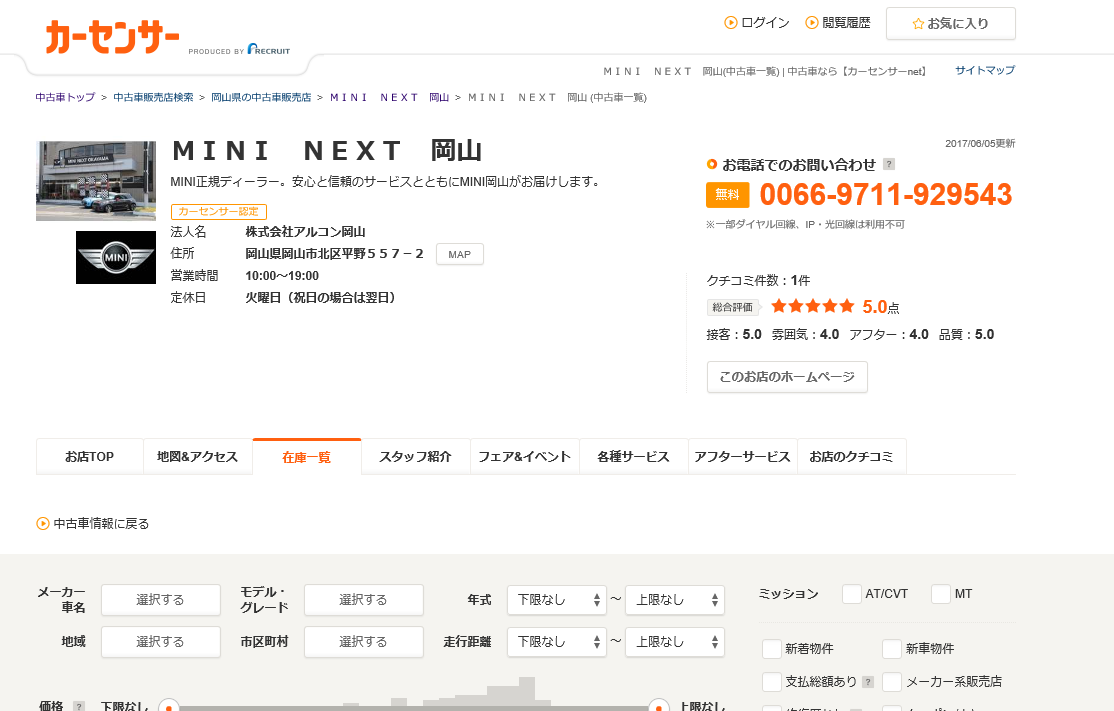Image resolution: width=1114 pixels, height=711 pixels.
Task: Click the 中古車トップ breadcrumb link
Action: [x=65, y=97]
